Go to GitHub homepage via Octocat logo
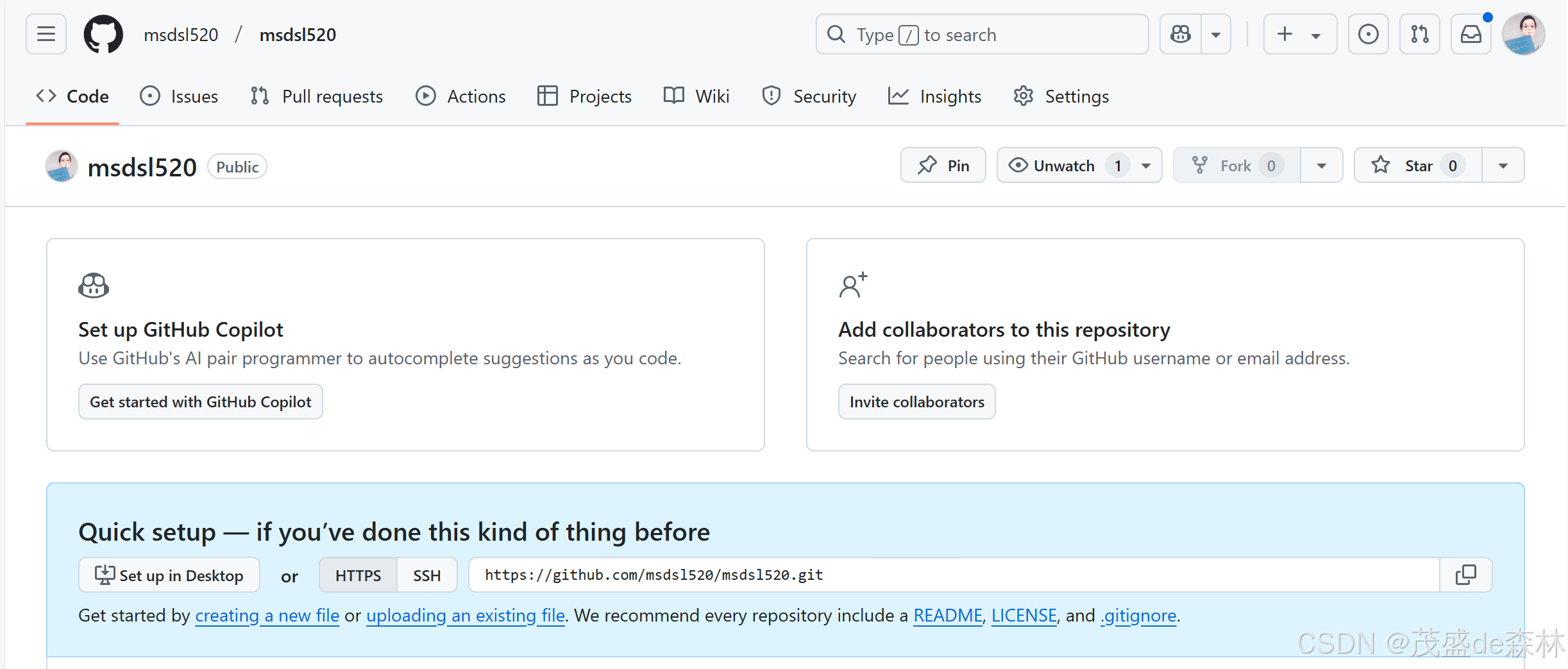Screen dimensions: 1568x669 click(103, 34)
